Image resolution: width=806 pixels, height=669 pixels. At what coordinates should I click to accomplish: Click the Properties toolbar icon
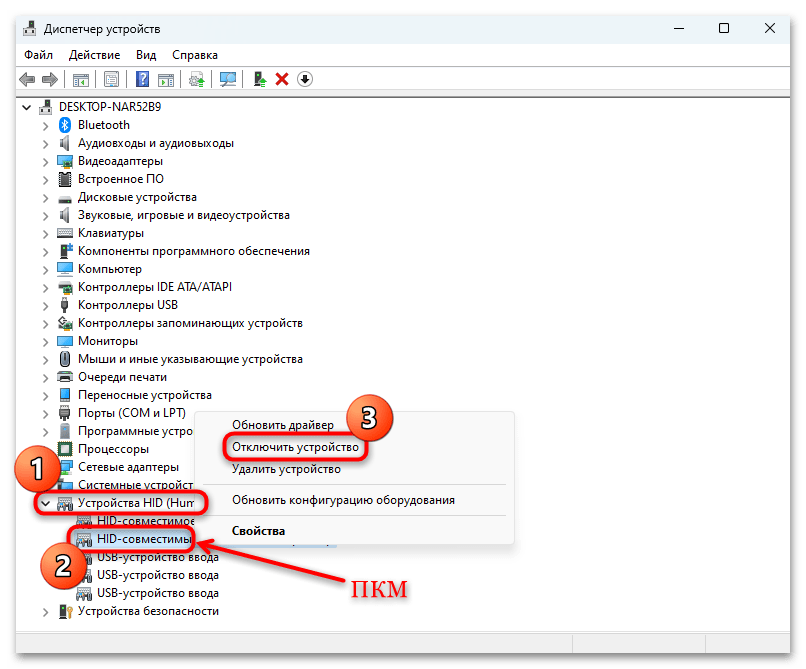tap(111, 79)
